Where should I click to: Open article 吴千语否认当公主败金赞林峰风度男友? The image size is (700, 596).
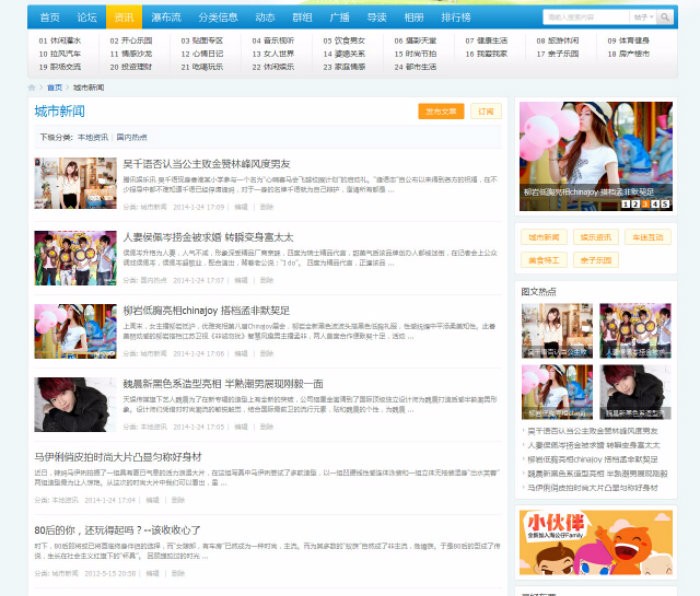pyautogui.click(x=207, y=164)
